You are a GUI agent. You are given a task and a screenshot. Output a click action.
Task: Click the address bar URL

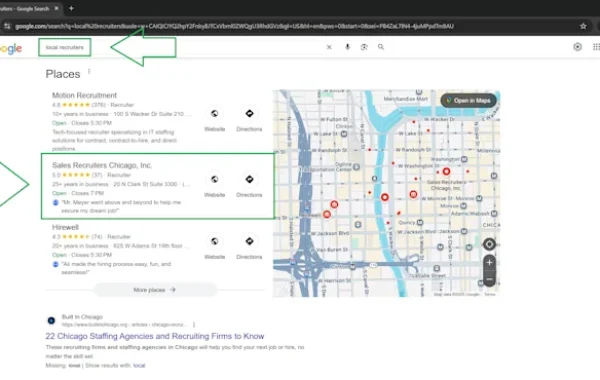(234, 26)
